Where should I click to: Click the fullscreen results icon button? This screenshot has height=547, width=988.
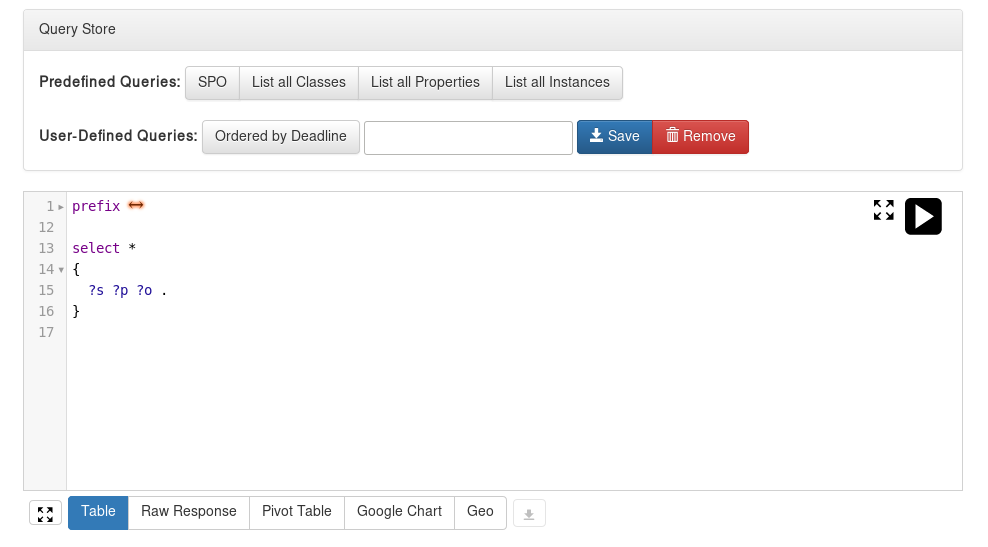[x=45, y=513]
